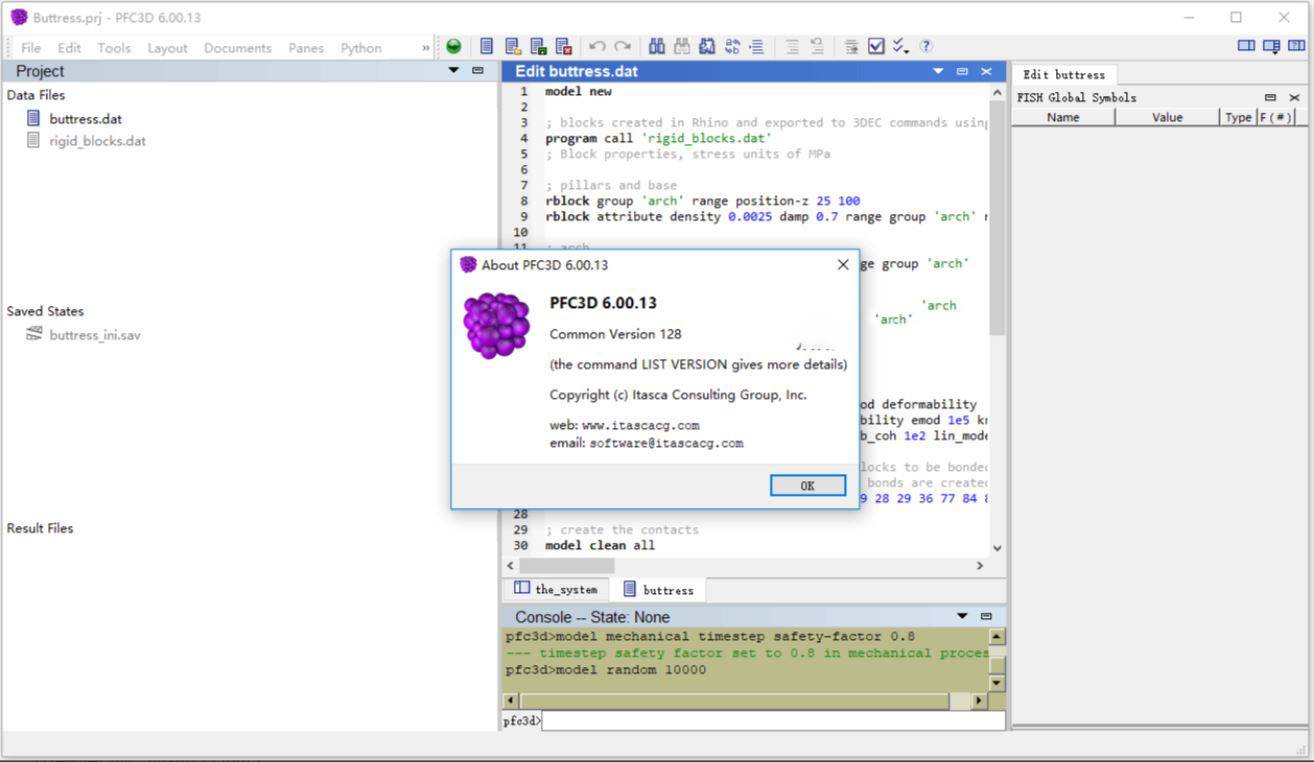1314x762 pixels.
Task: Open the Panes menu
Action: [x=306, y=48]
